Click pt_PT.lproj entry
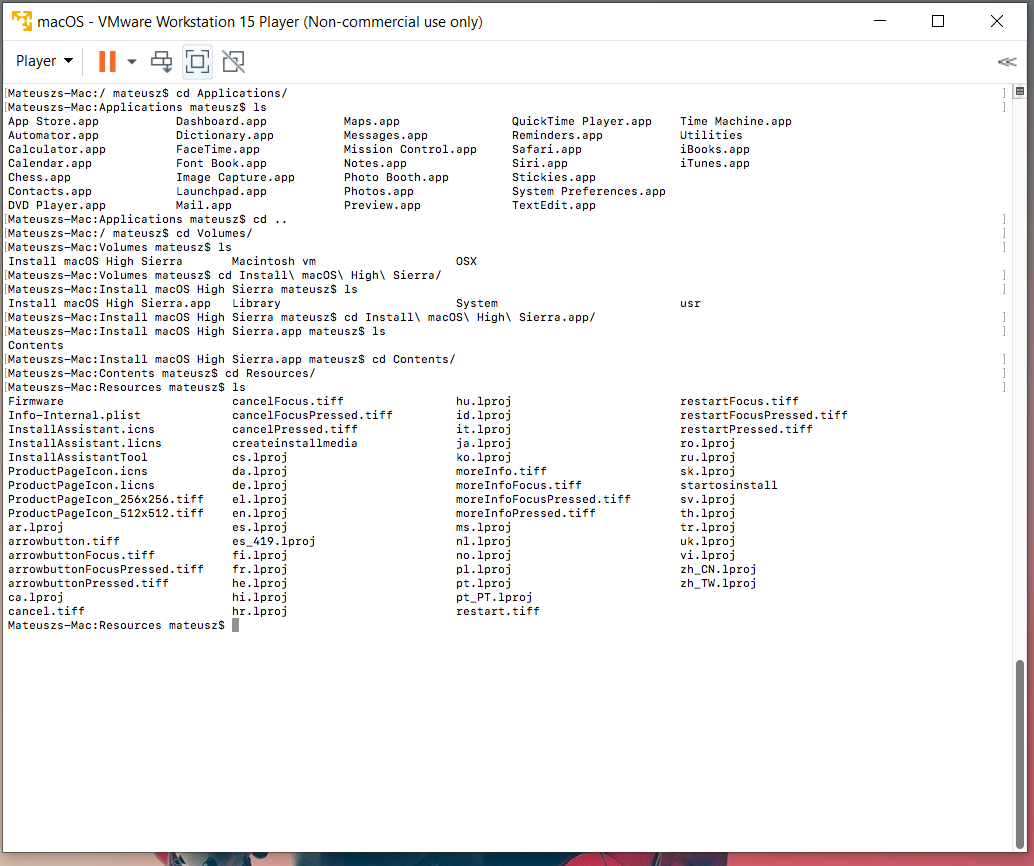Viewport: 1034px width, 866px height. pos(494,598)
